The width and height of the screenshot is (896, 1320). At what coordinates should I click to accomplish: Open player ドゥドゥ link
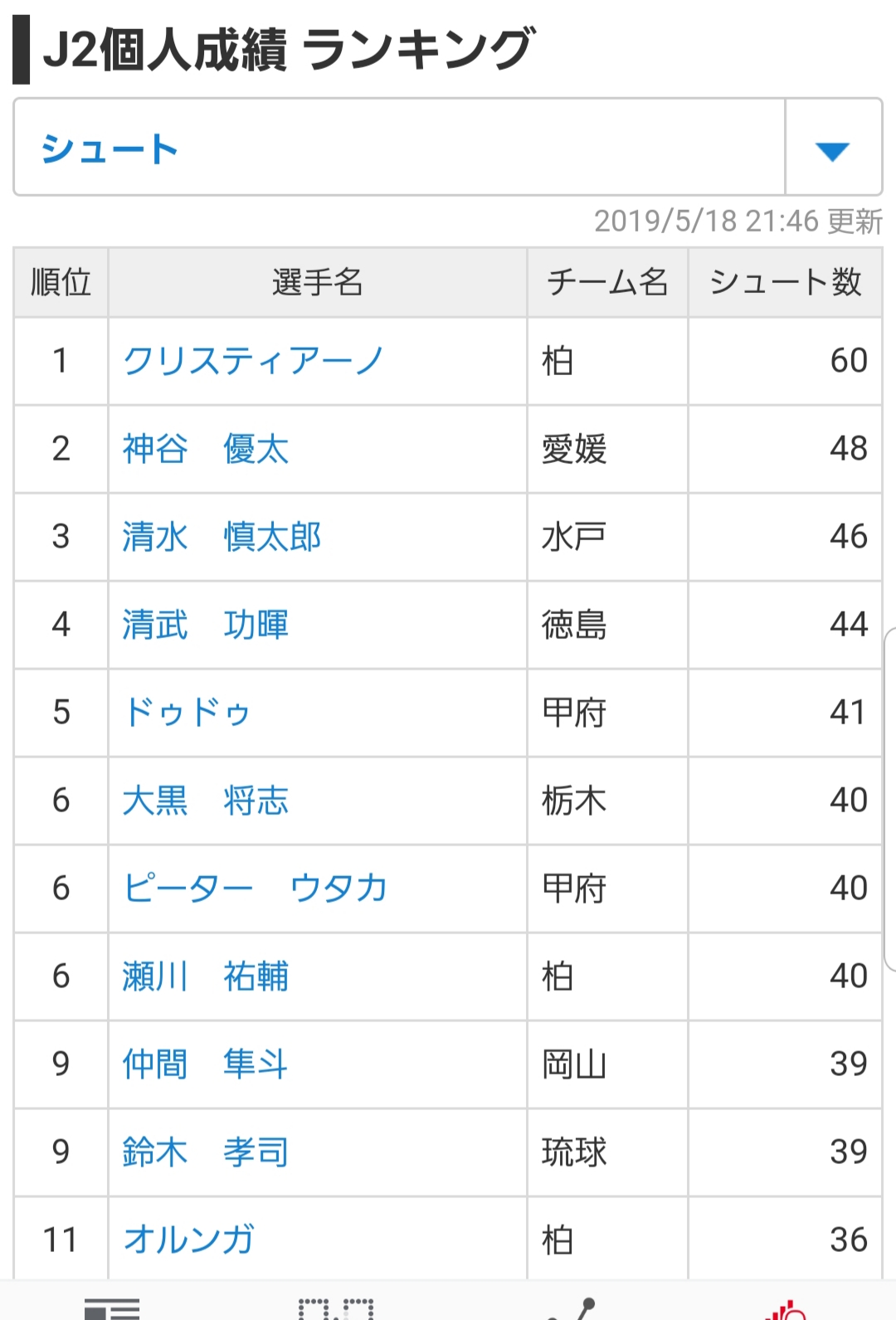[187, 713]
